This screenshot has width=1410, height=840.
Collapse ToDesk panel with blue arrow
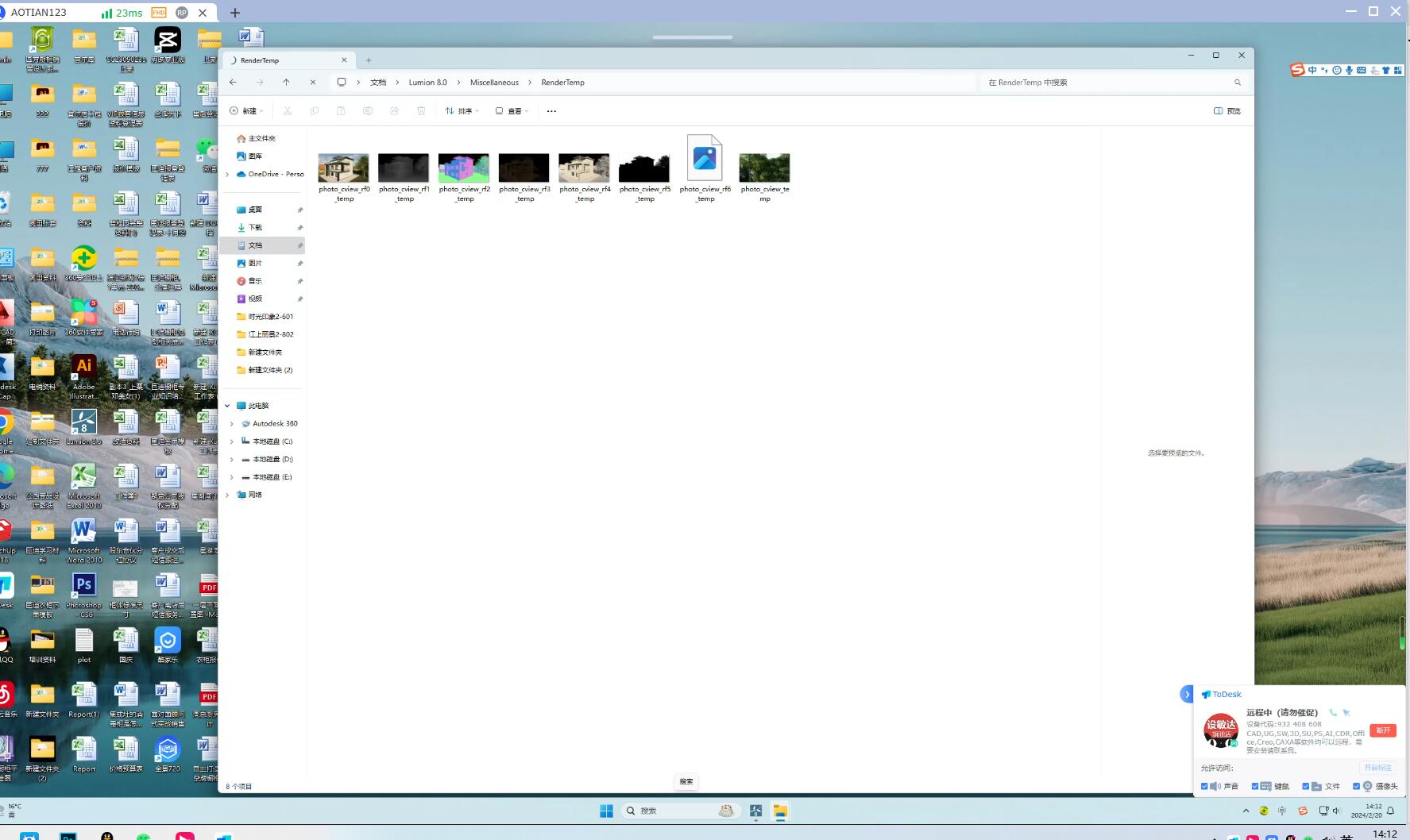point(1187,695)
